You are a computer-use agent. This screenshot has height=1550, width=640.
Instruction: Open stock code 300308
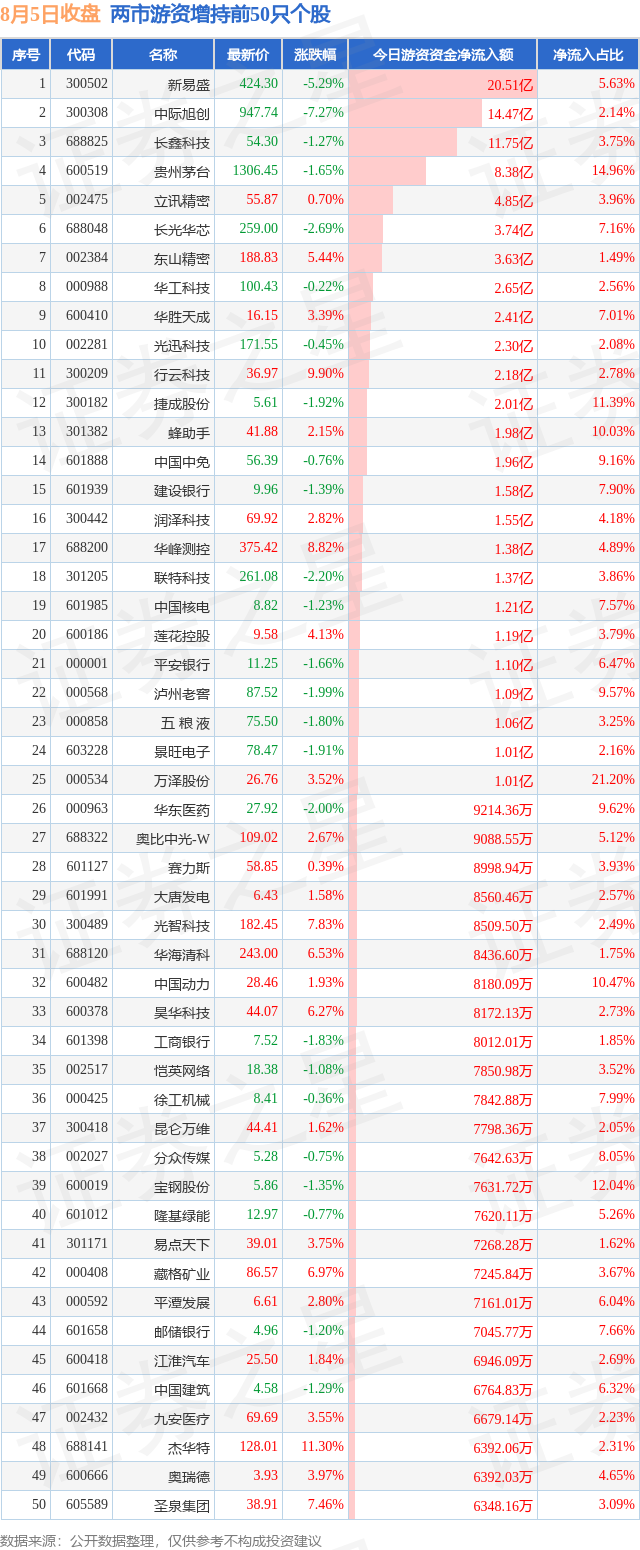click(x=87, y=113)
